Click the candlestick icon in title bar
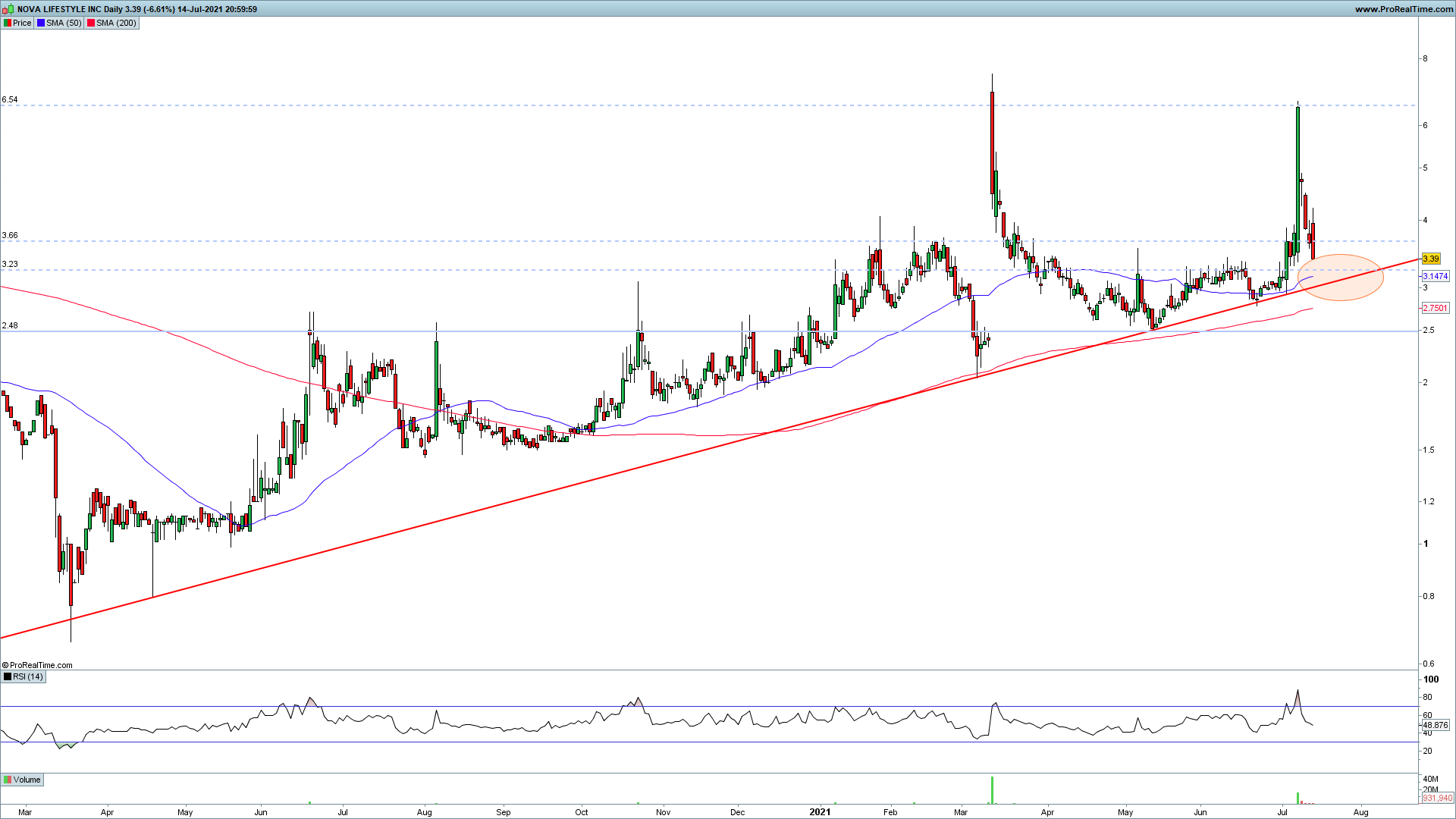1456x819 pixels. [9, 9]
